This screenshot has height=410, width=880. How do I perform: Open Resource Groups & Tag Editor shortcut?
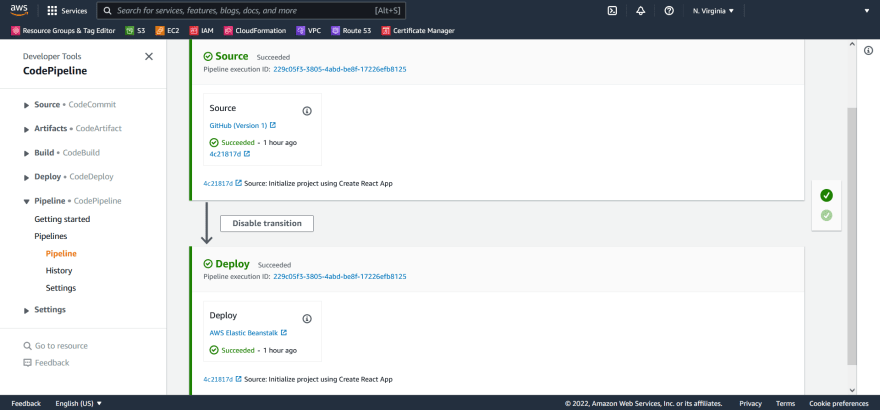point(63,31)
